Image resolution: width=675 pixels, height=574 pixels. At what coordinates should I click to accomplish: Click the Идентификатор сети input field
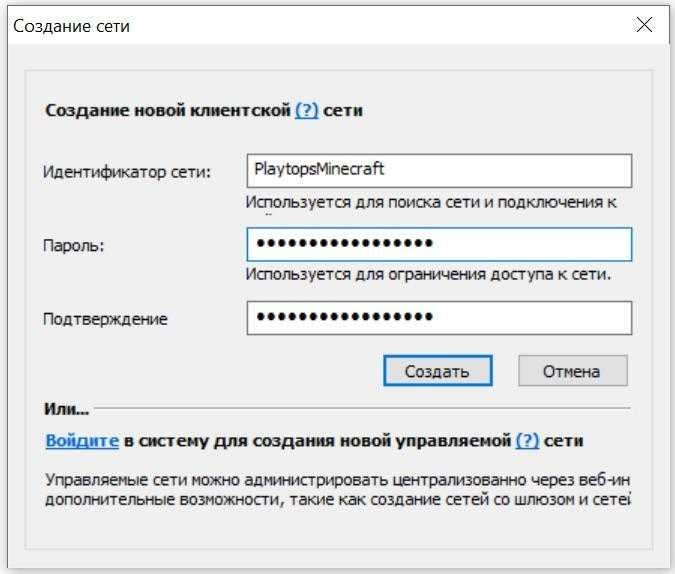pyautogui.click(x=439, y=171)
